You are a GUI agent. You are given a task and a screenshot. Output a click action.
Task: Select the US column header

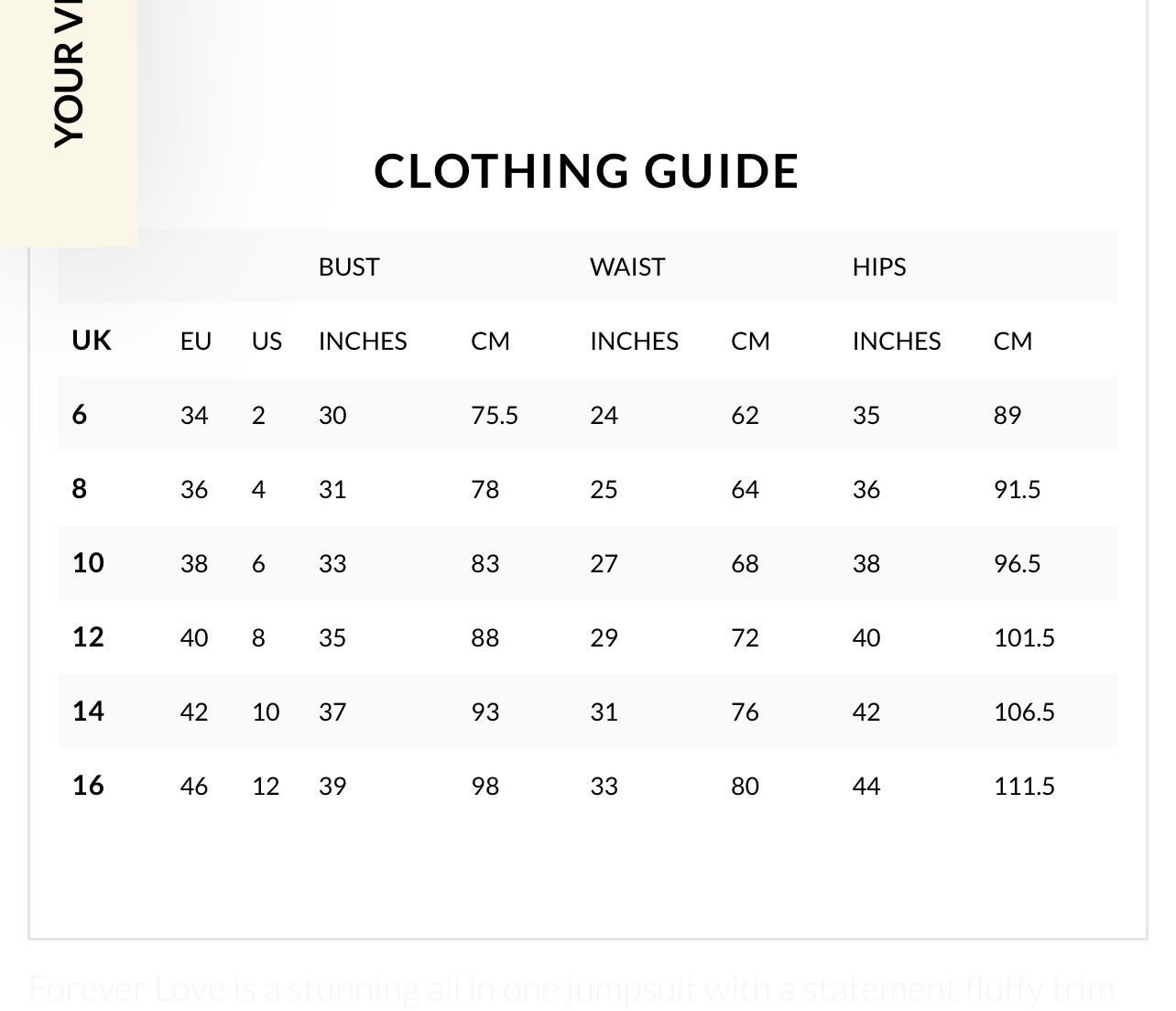[x=267, y=341]
